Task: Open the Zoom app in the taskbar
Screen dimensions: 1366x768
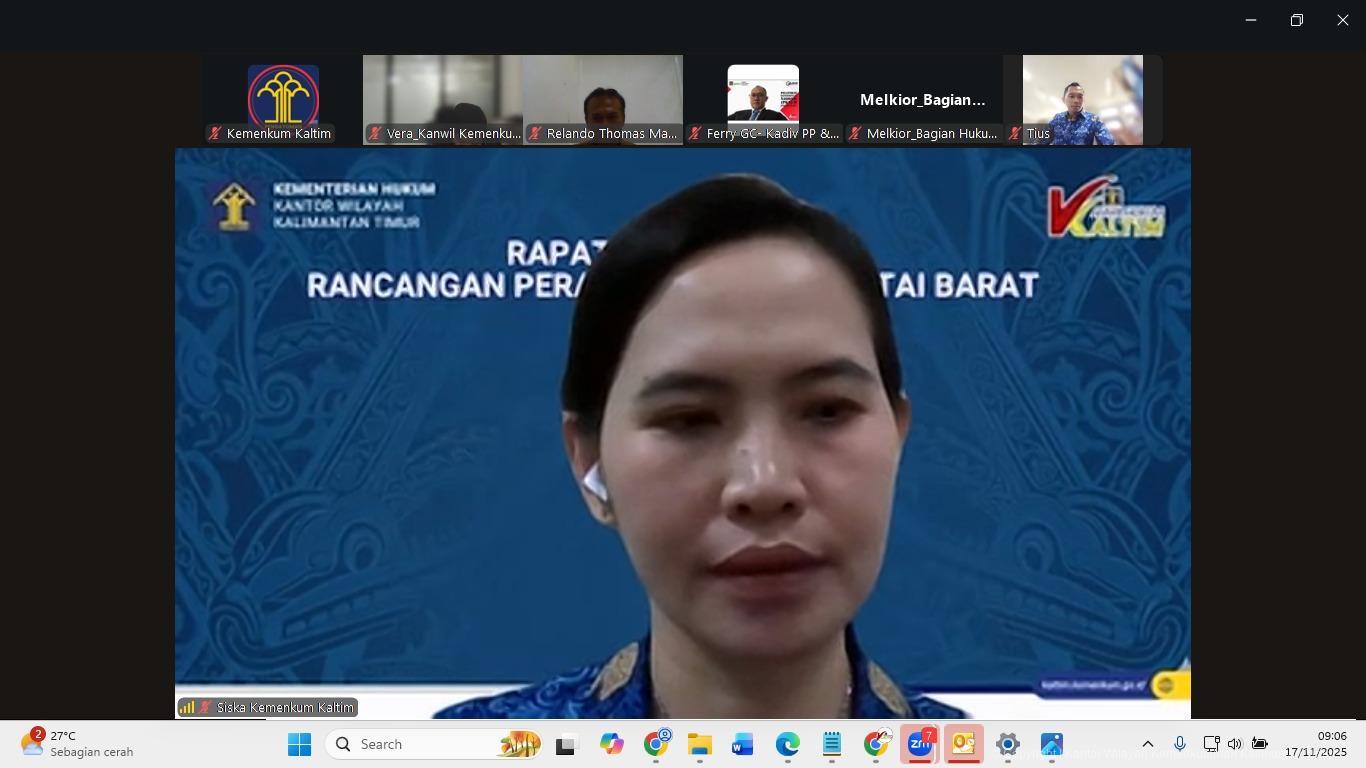Action: [919, 744]
